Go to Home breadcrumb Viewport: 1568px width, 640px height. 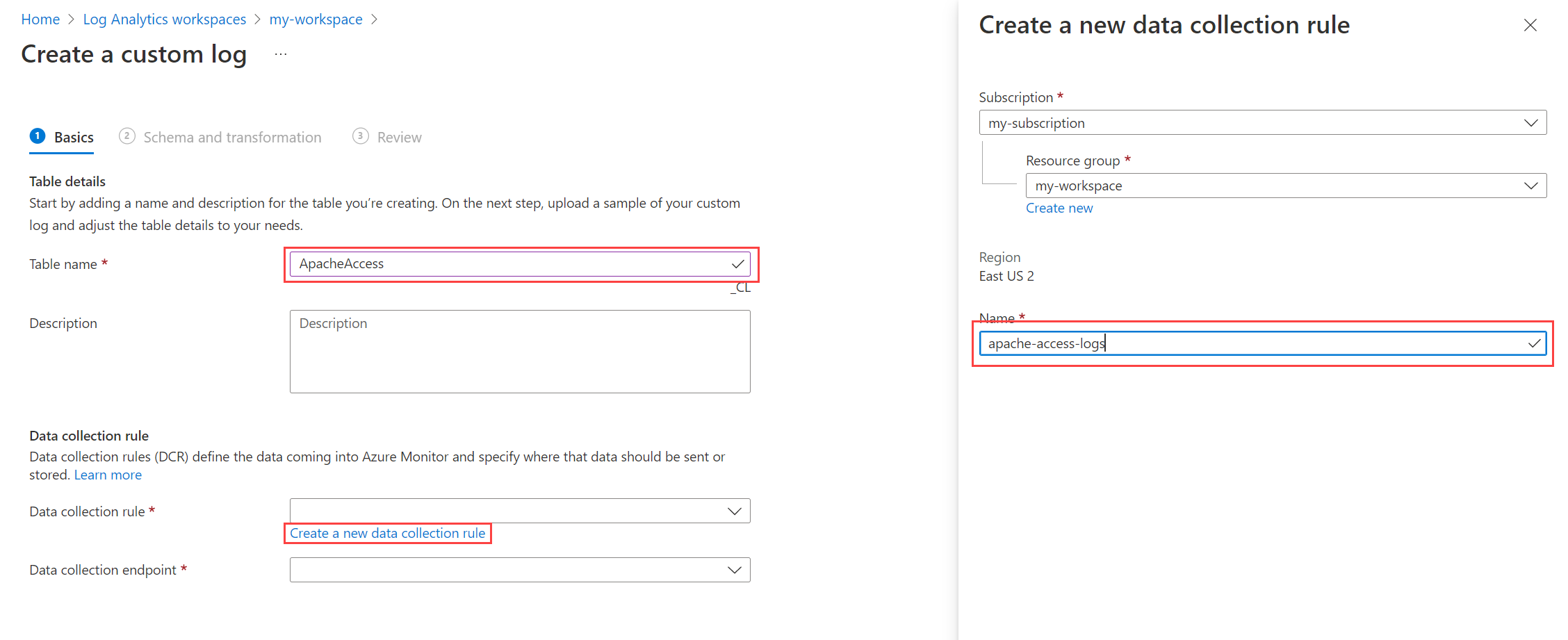coord(40,19)
